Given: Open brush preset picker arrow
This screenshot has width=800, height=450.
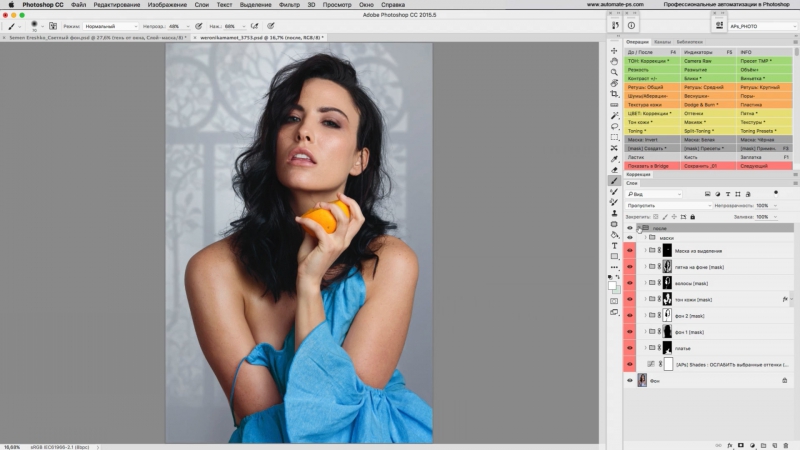Looking at the screenshot, I should (x=42, y=26).
